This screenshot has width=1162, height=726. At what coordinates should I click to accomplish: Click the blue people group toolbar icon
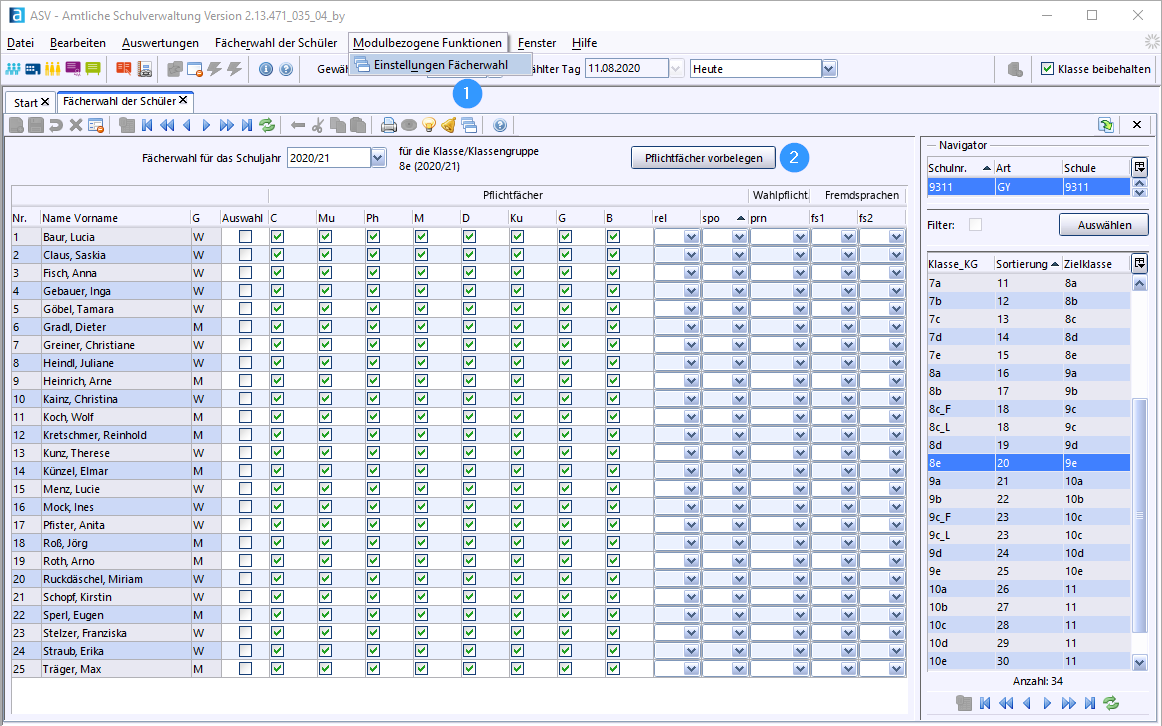(x=13, y=69)
